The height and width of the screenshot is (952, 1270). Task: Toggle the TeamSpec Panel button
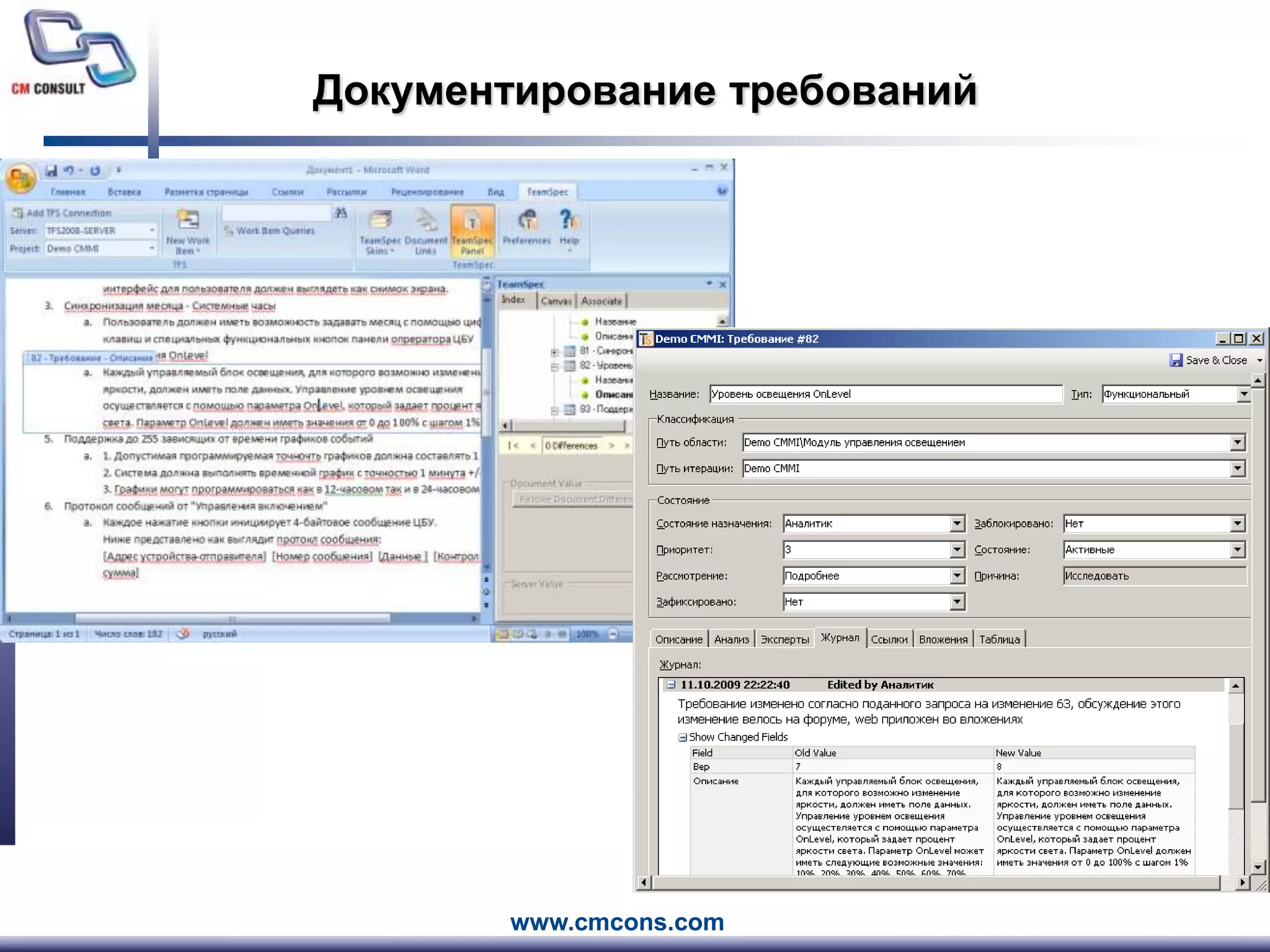click(x=473, y=231)
